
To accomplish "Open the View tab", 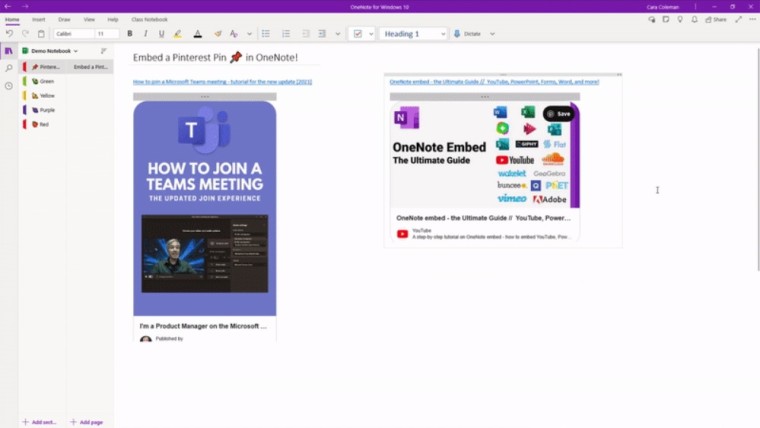I will [89, 19].
